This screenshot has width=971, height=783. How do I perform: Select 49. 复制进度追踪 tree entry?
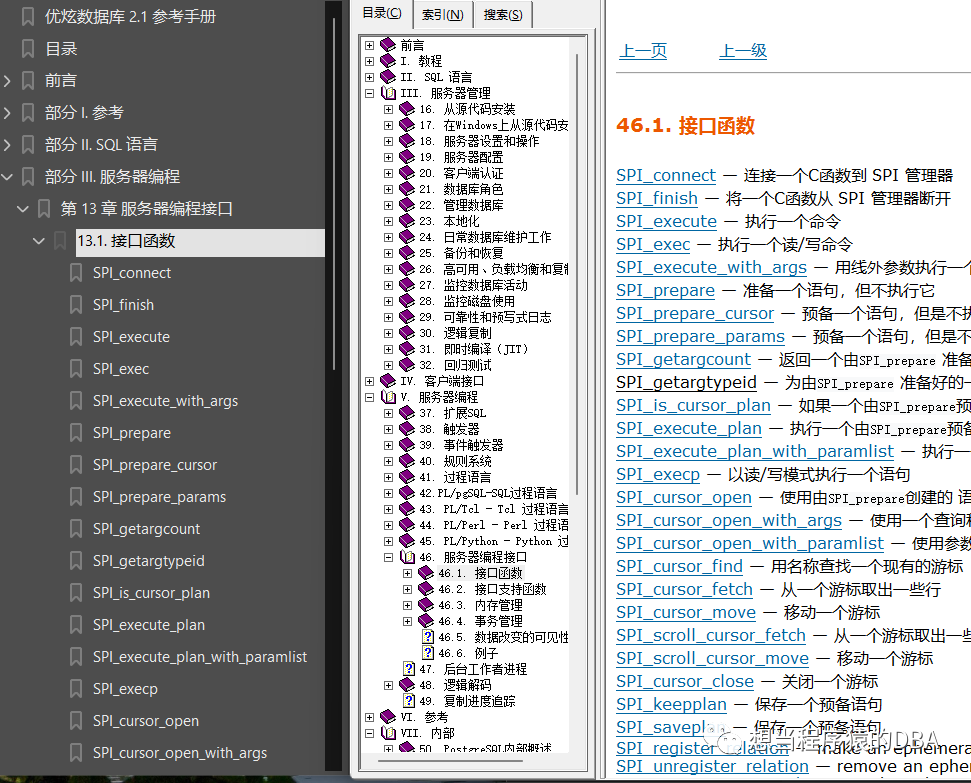pyautogui.click(x=467, y=701)
